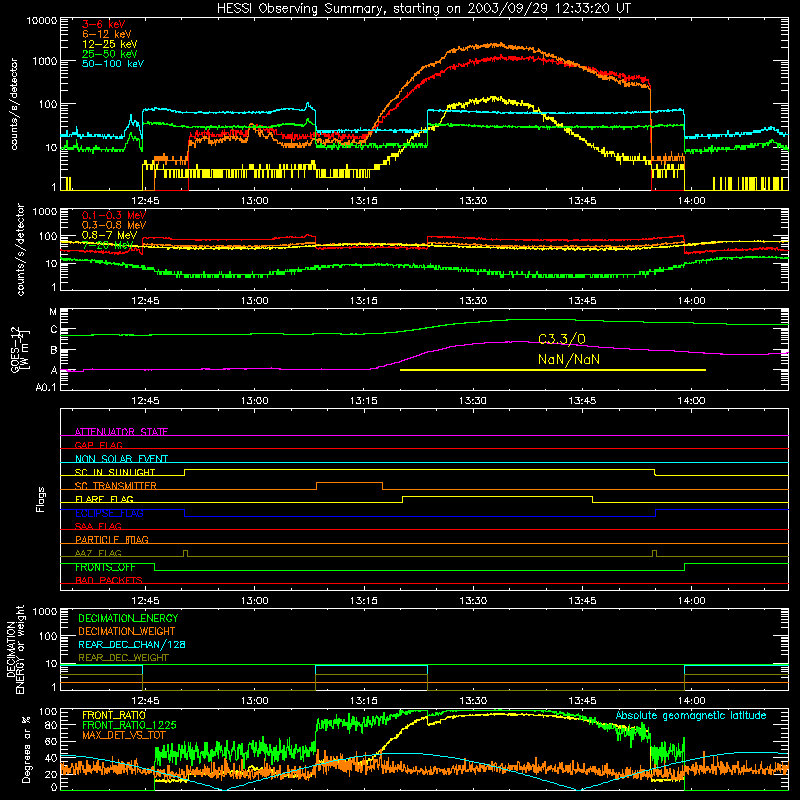The image size is (800, 800).
Task: Click the SC_IN_SUNLIGHT flag label
Action: (x=115, y=472)
